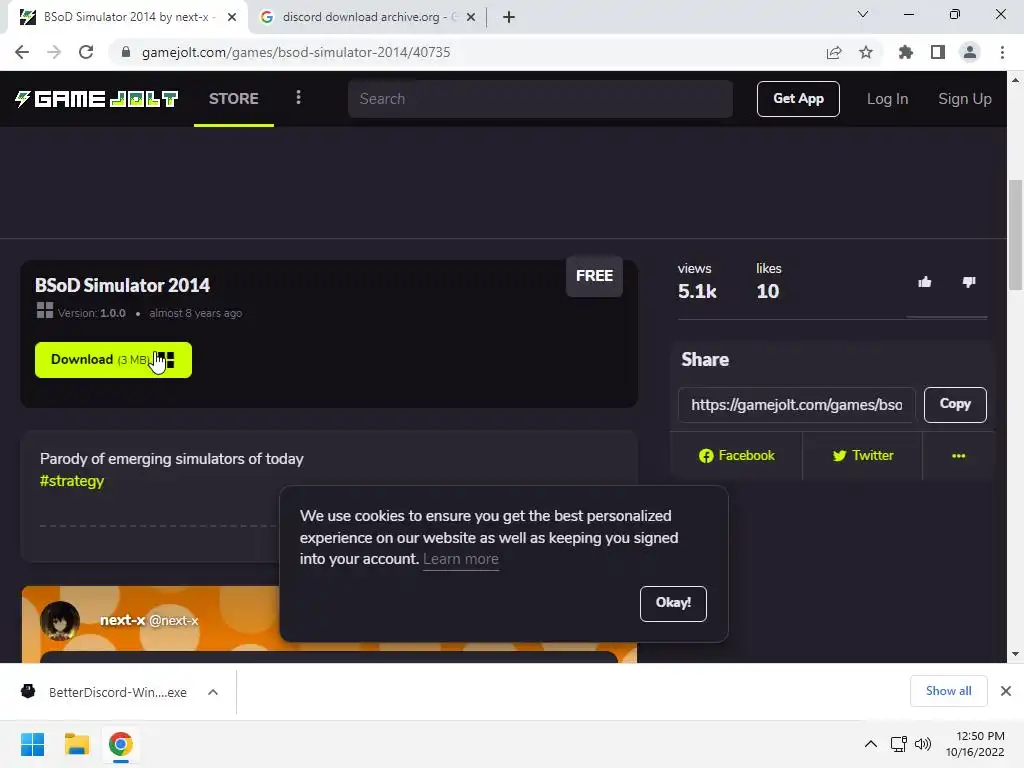Viewport: 1024px width, 768px height.
Task: Go back with browser back arrow
Action: coord(22,52)
